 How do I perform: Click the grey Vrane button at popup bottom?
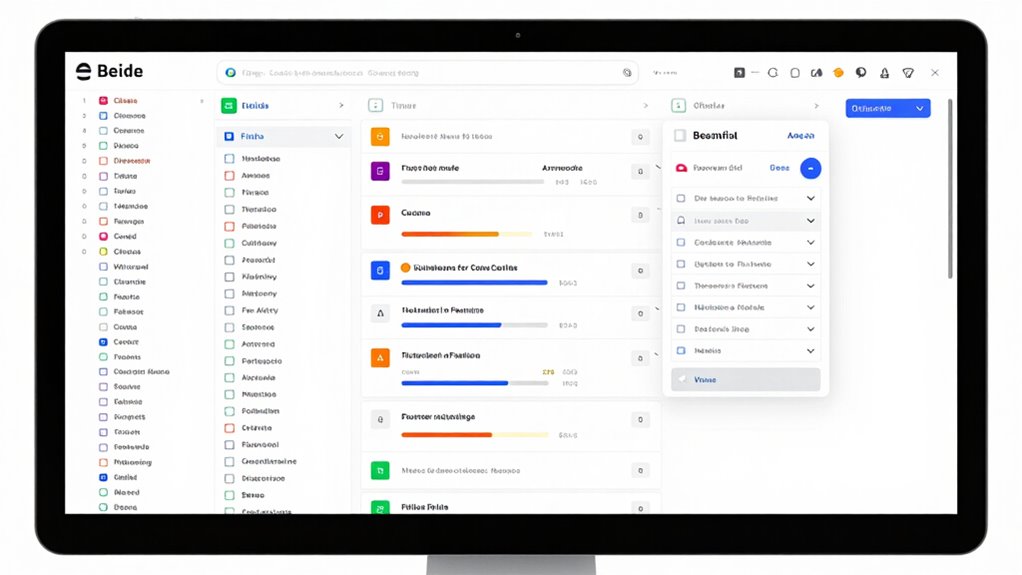(746, 379)
